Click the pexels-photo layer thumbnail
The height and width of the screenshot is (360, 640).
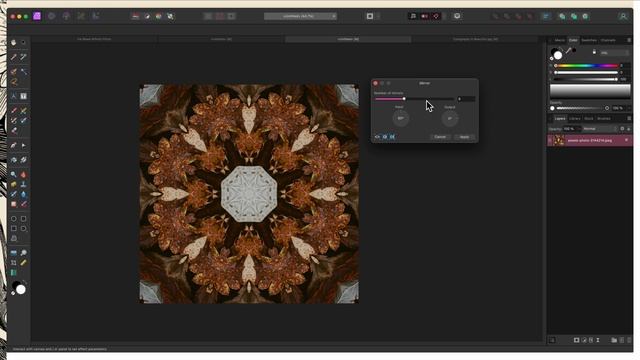[x=559, y=140]
